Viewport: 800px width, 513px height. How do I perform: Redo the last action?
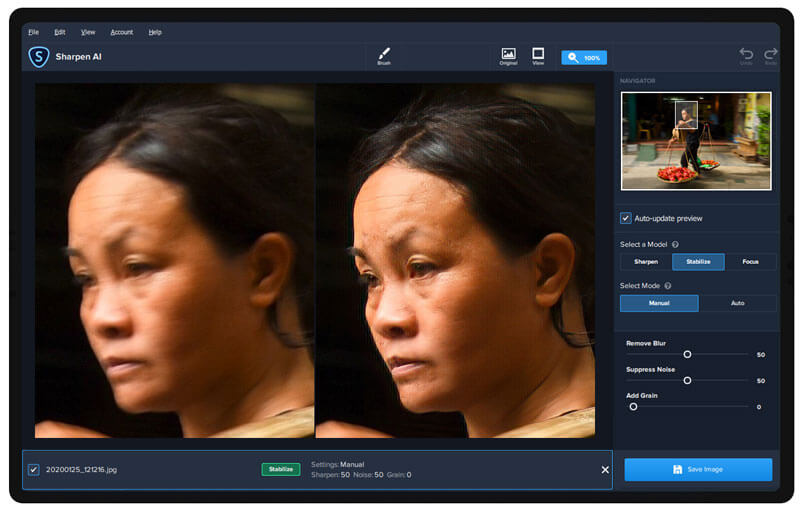pos(770,56)
